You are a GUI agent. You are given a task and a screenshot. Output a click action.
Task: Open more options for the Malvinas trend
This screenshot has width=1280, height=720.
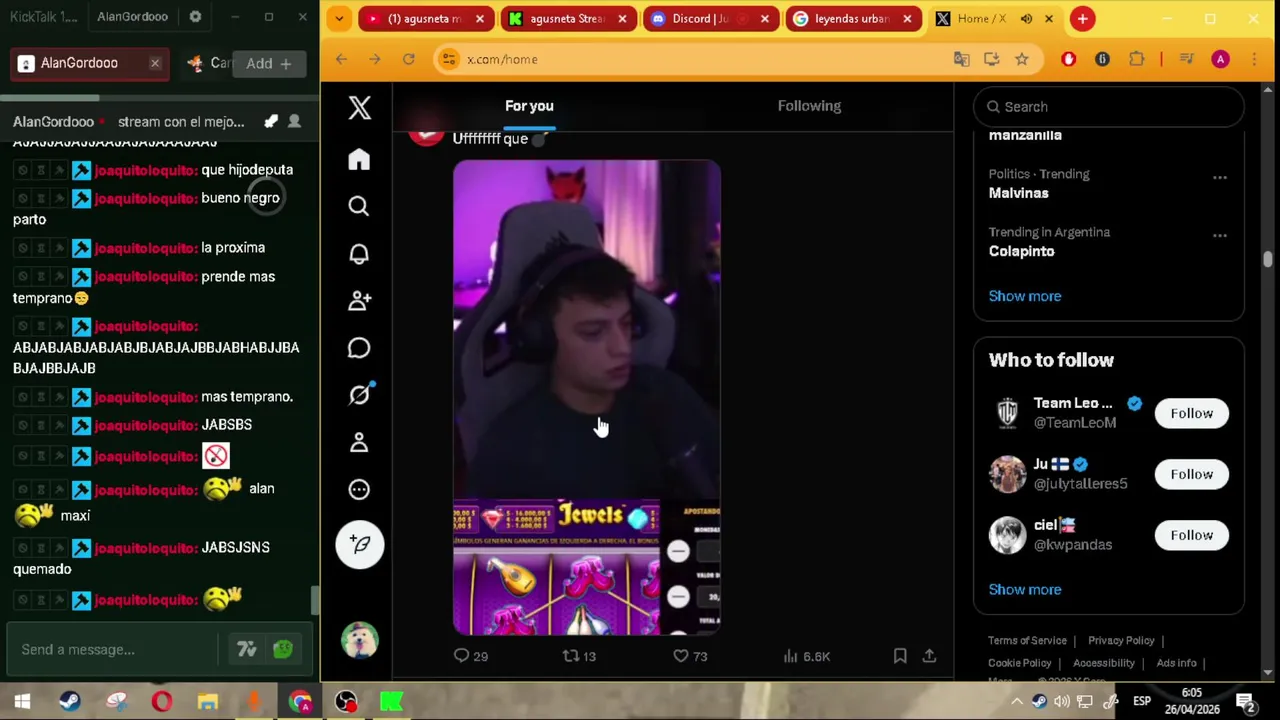pos(1220,178)
